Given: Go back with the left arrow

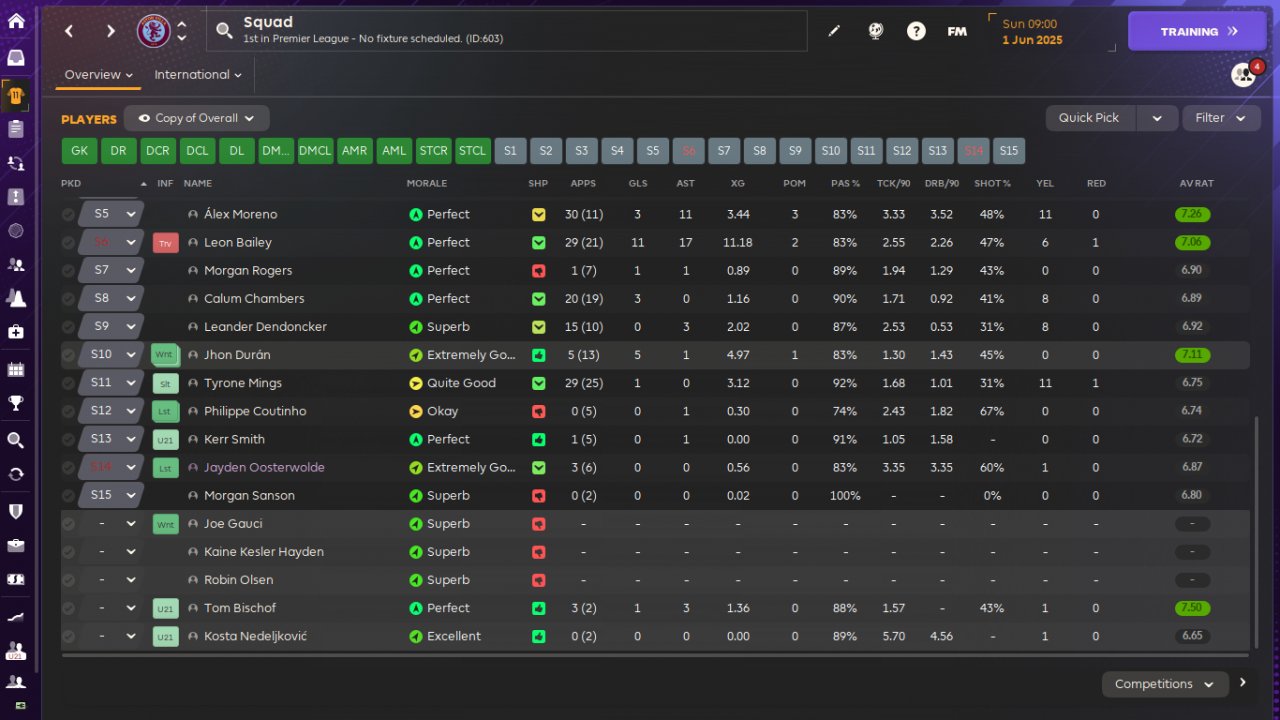Looking at the screenshot, I should coord(69,31).
